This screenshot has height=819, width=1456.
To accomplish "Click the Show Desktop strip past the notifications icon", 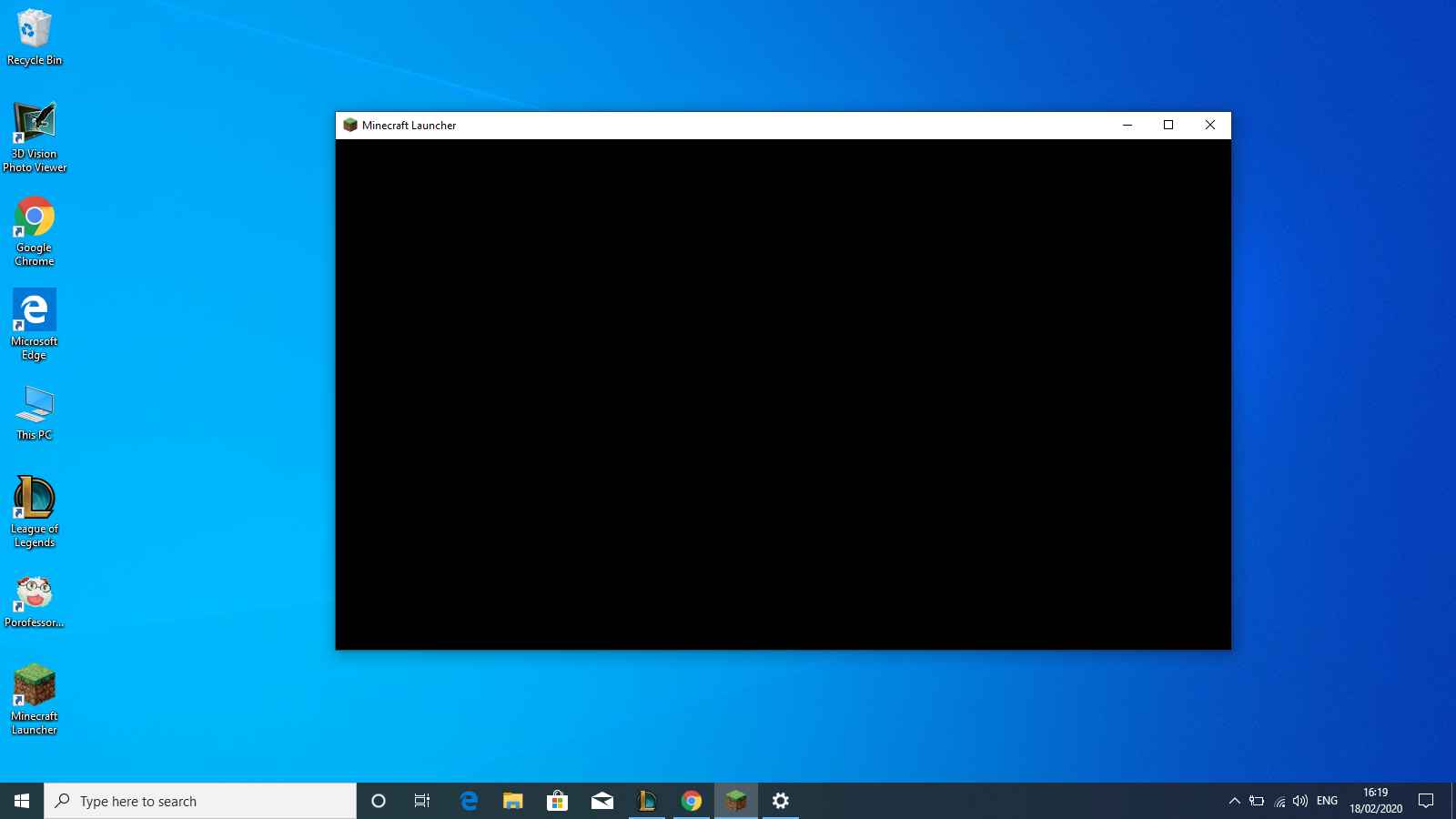I will (x=1453, y=801).
